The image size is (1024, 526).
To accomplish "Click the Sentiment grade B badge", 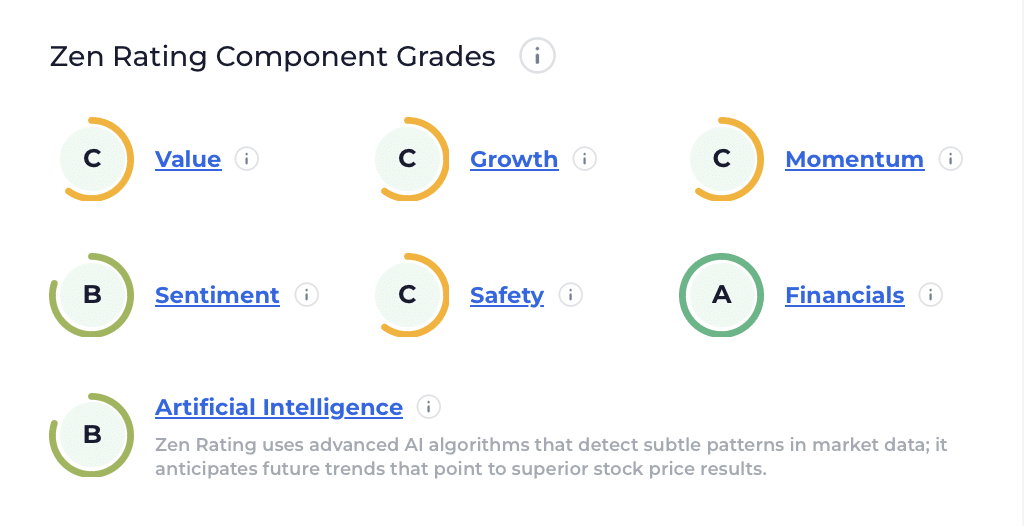I will click(92, 295).
